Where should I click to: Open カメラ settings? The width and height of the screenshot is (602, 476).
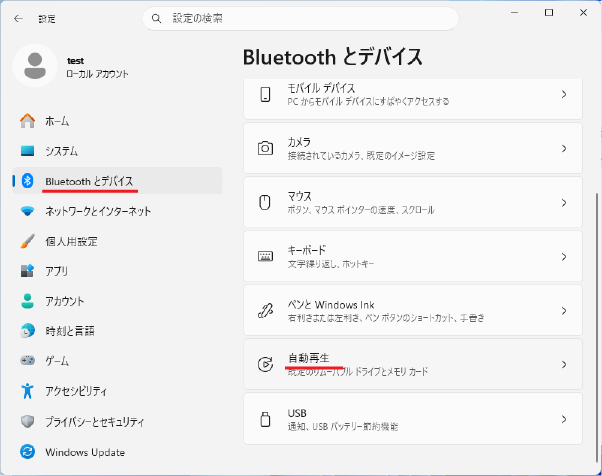[413, 148]
